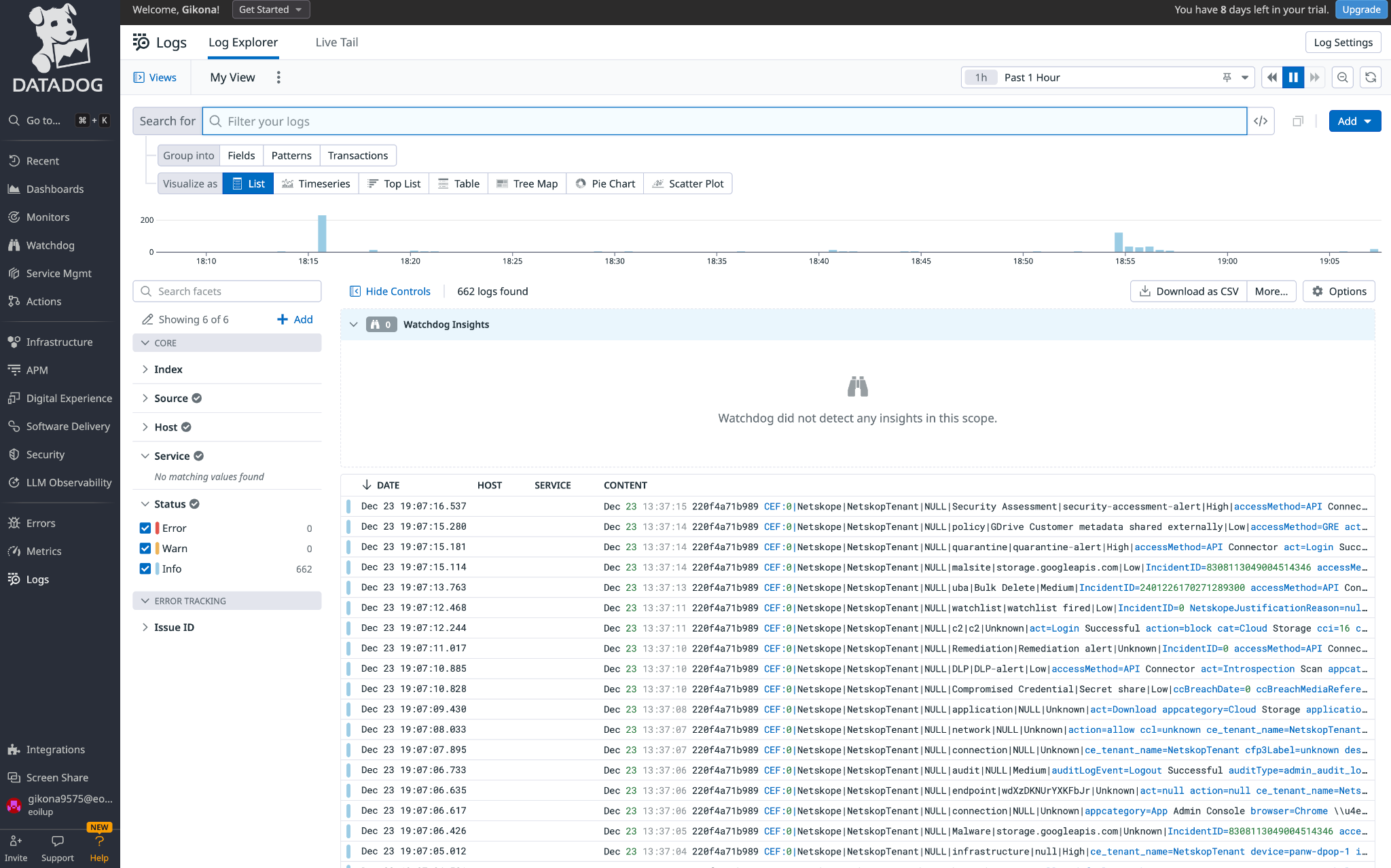Open the More... menu
This screenshot has height=868, width=1391.
coord(1271,291)
